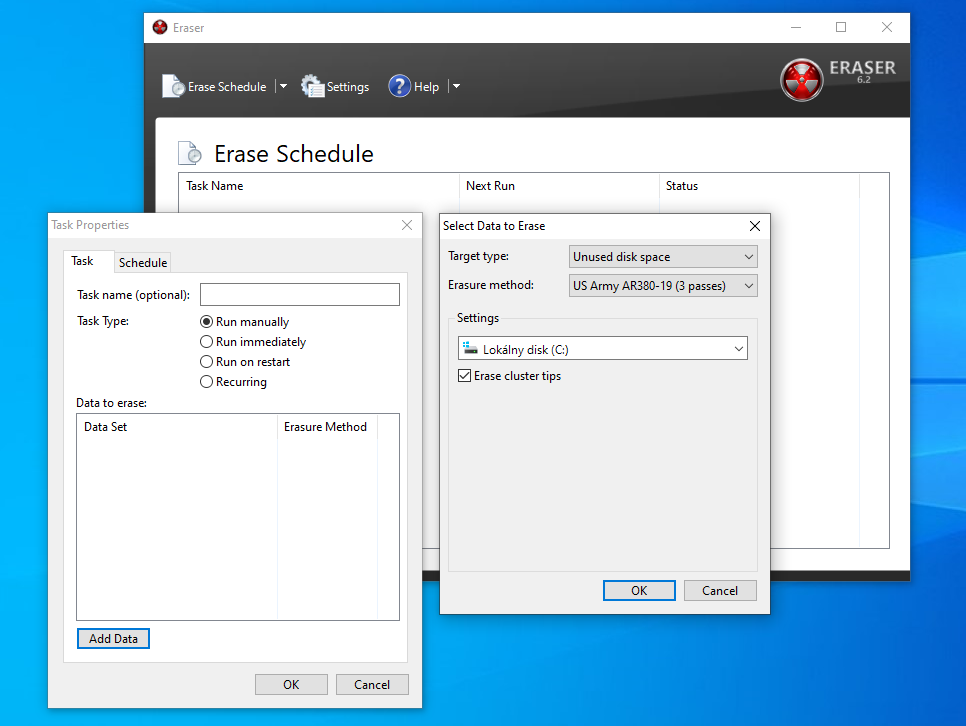
Task: Expand the Erase Schedule dropdown arrow
Action: pyautogui.click(x=283, y=87)
